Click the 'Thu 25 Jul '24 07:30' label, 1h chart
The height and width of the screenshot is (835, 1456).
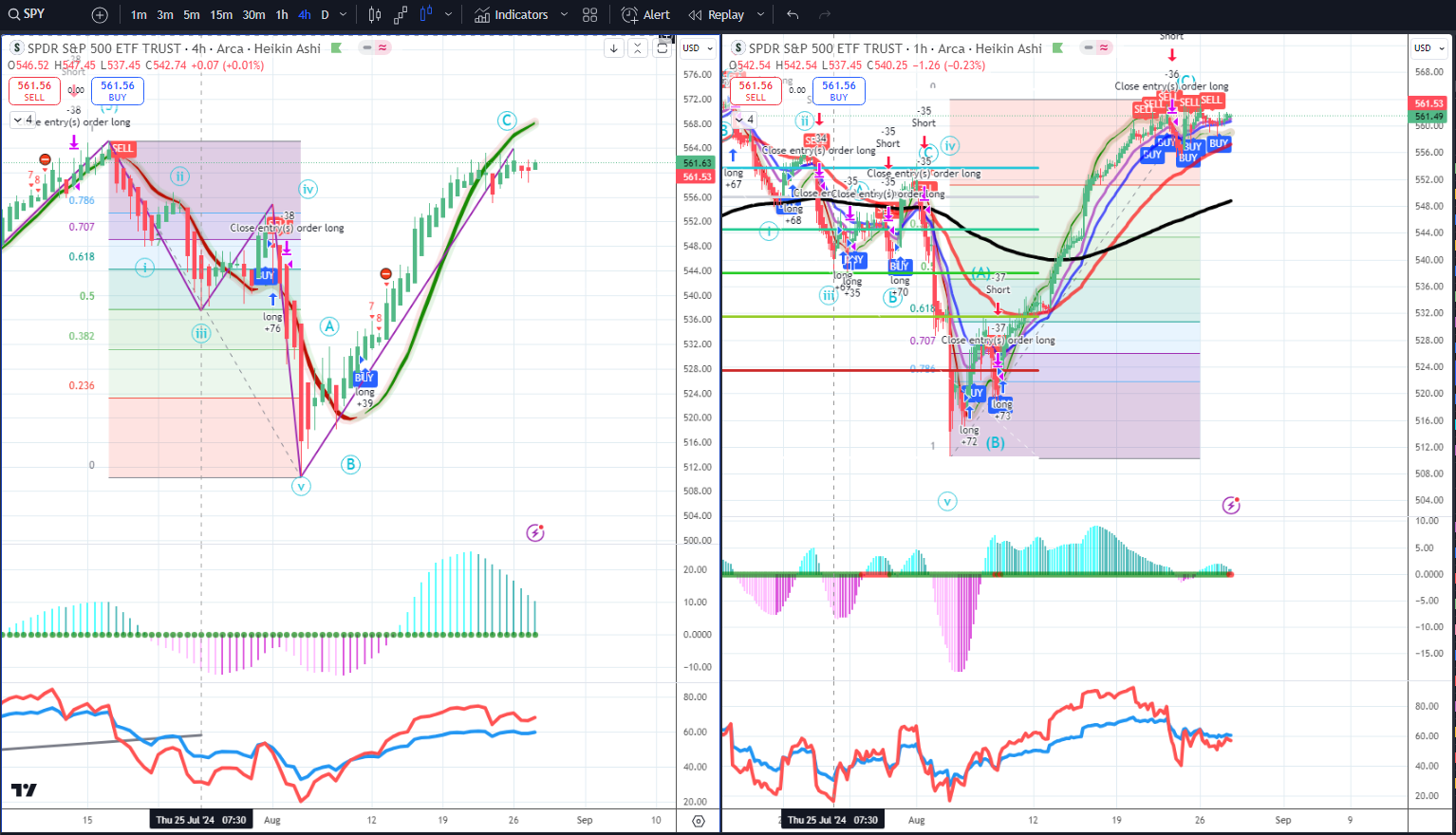coord(832,820)
